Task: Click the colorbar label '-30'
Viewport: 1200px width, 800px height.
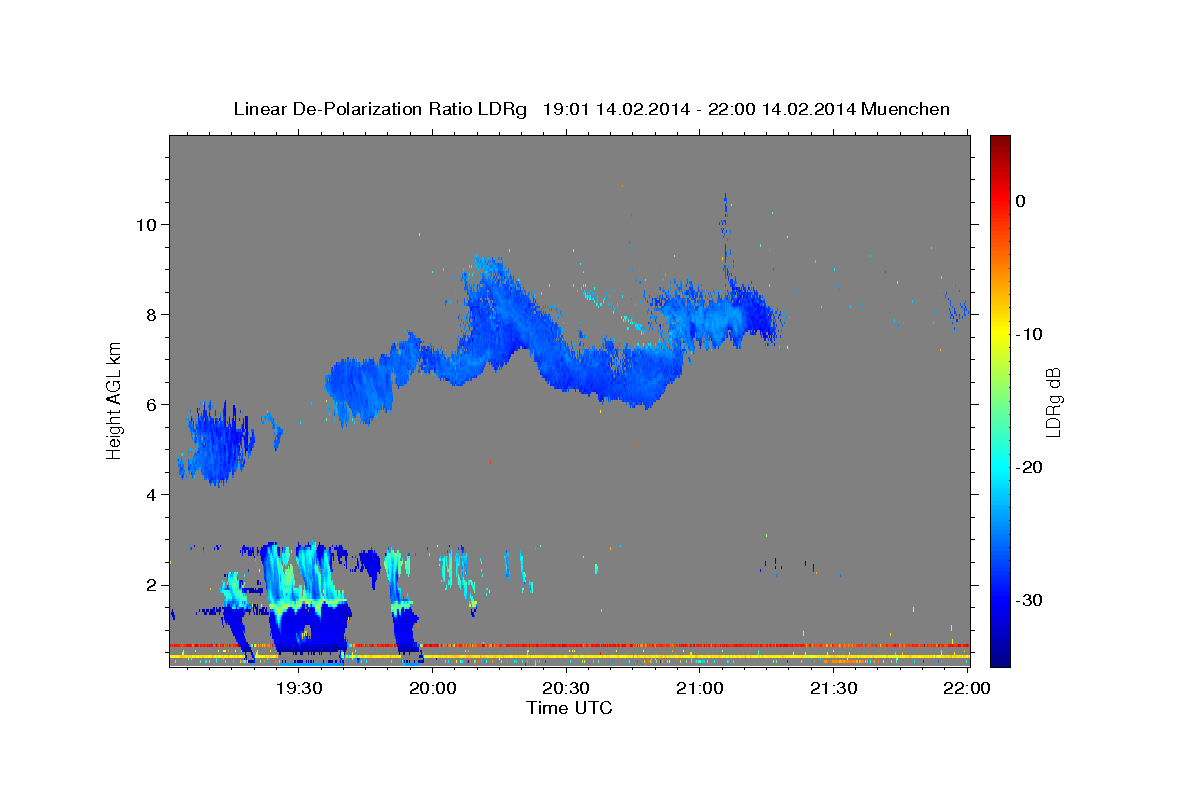Action: click(x=1029, y=600)
